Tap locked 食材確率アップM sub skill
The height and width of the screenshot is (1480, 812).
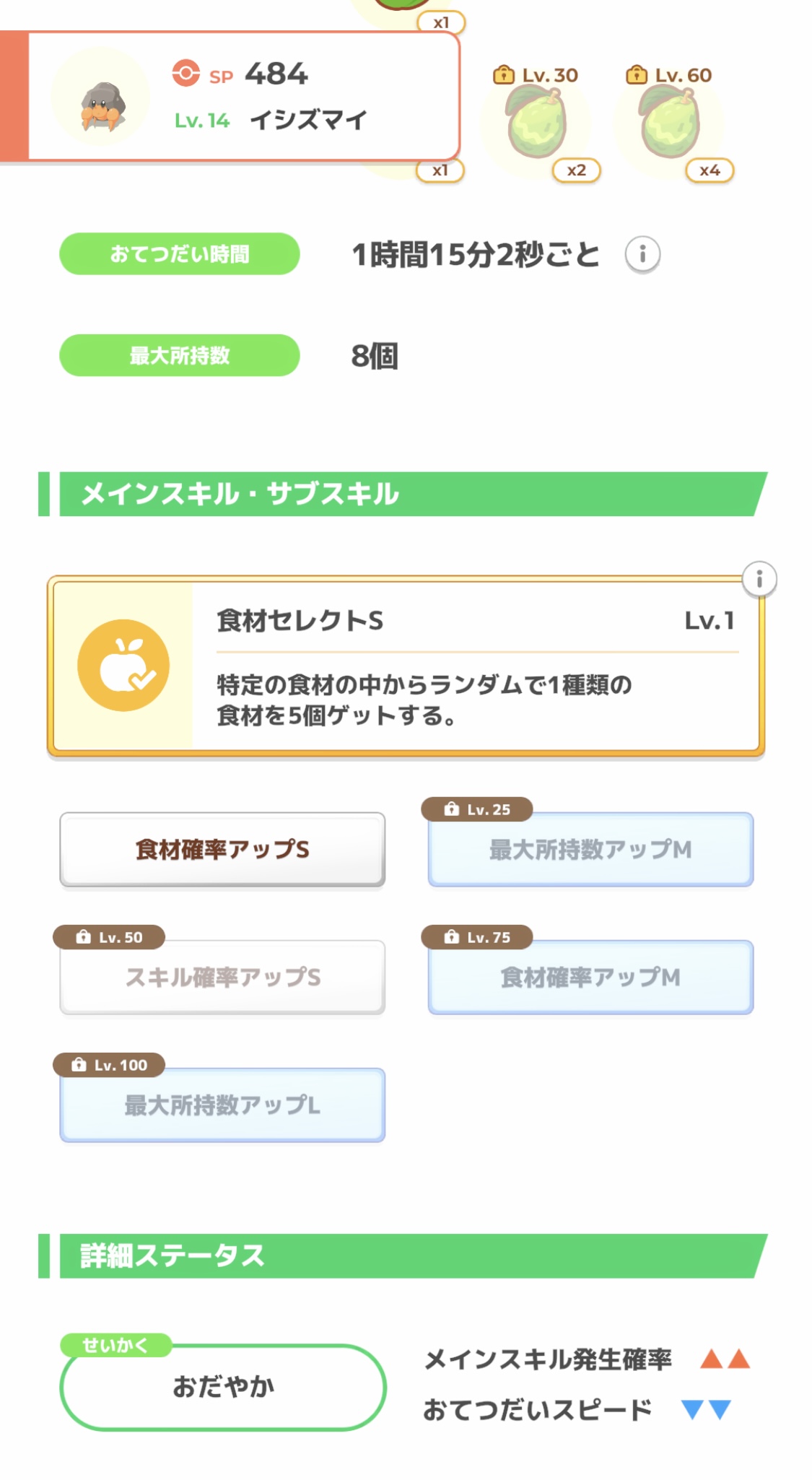pos(590,978)
